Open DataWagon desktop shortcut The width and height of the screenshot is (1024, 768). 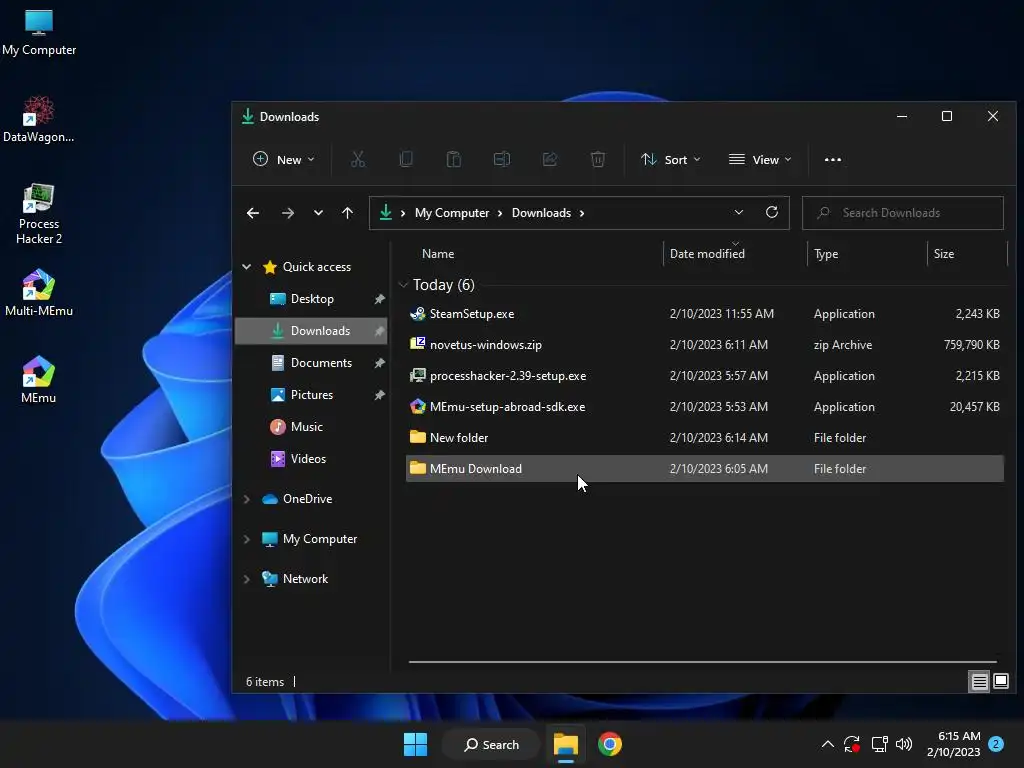[x=39, y=120]
